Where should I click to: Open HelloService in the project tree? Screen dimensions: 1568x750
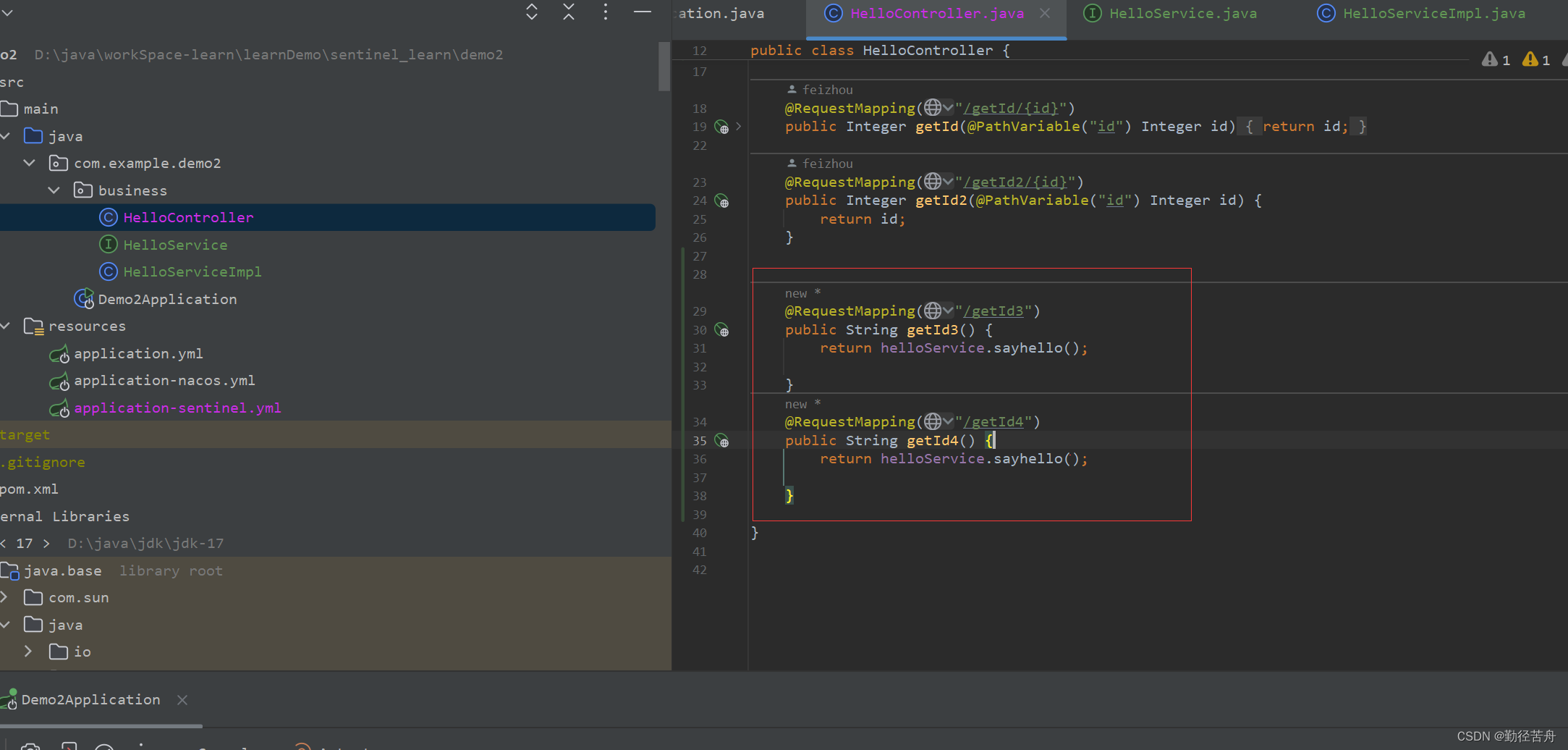[x=175, y=245]
